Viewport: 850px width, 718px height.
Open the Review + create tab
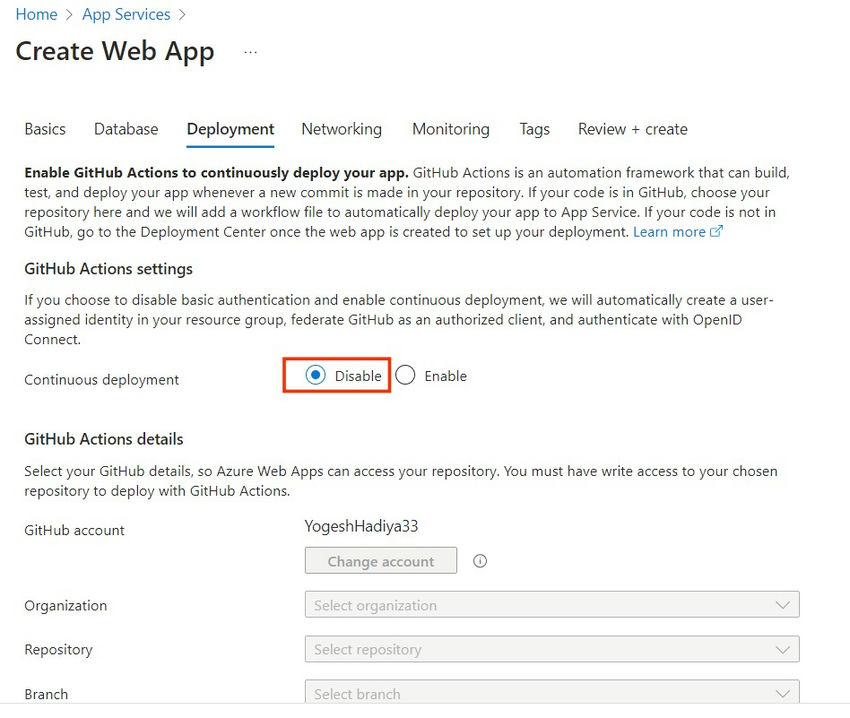tap(632, 129)
